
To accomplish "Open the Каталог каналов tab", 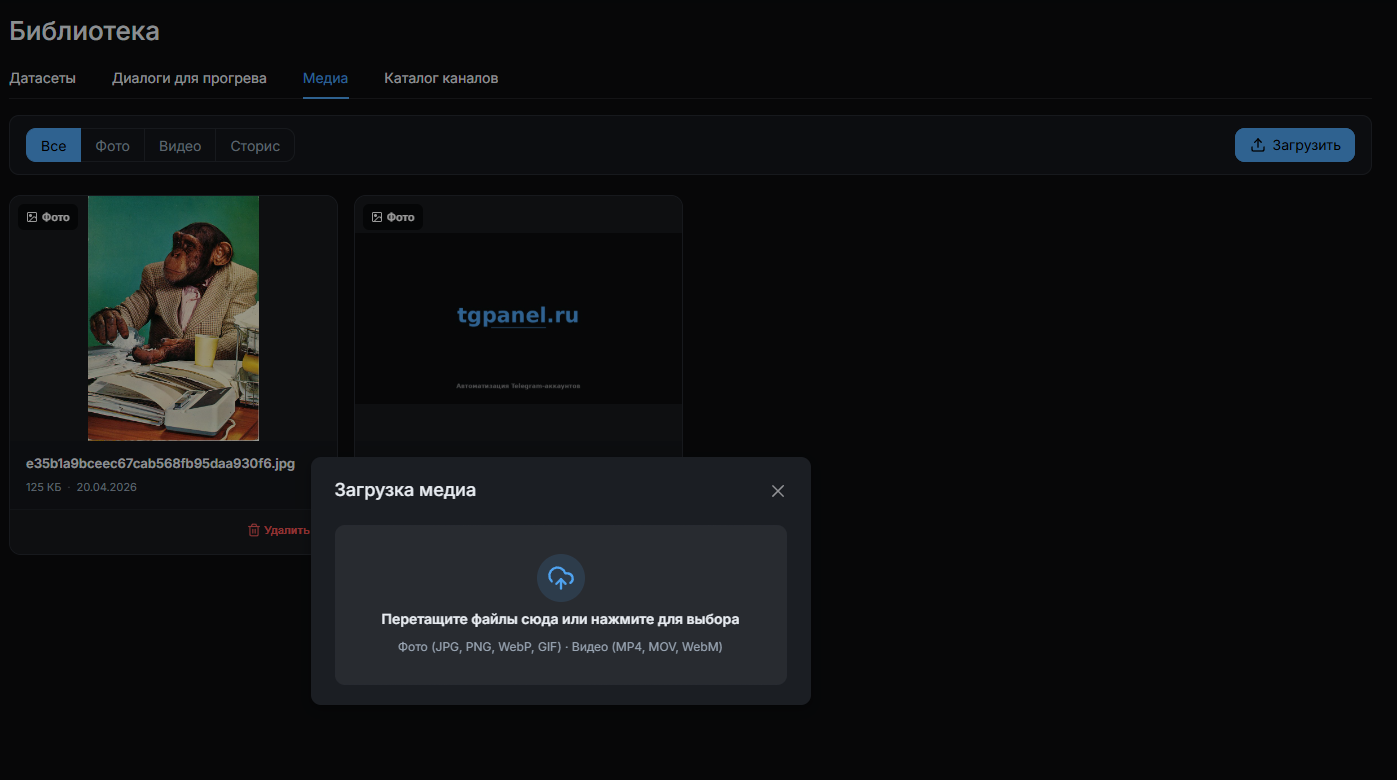I will point(441,78).
